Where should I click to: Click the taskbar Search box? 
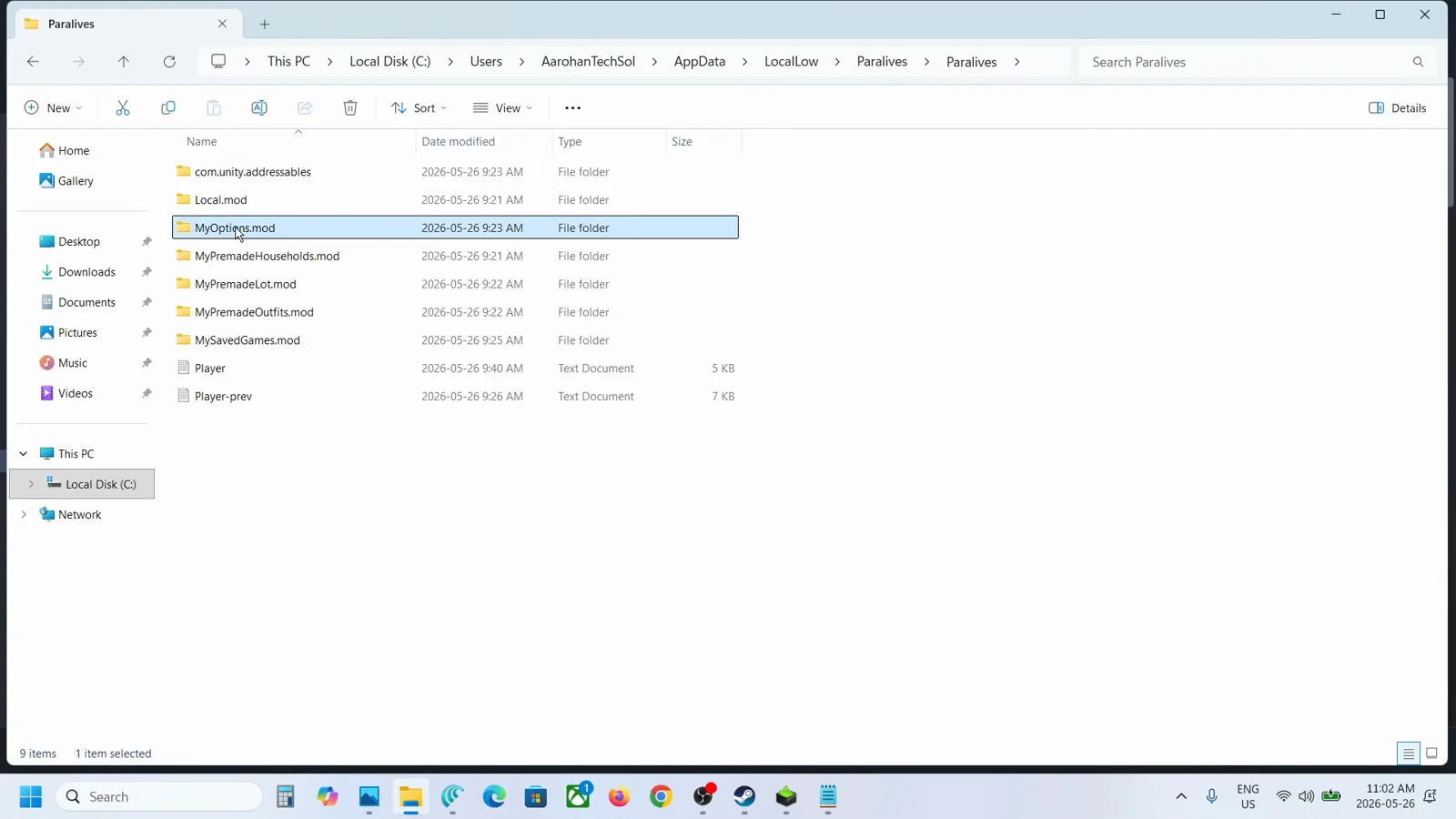[x=159, y=797]
